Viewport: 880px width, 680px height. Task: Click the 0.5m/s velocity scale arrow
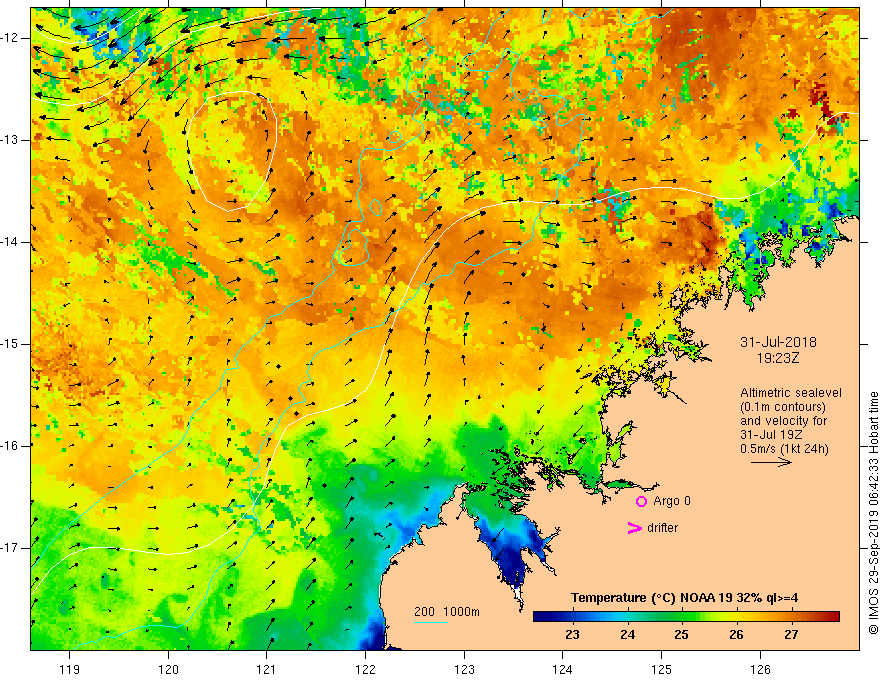(771, 462)
